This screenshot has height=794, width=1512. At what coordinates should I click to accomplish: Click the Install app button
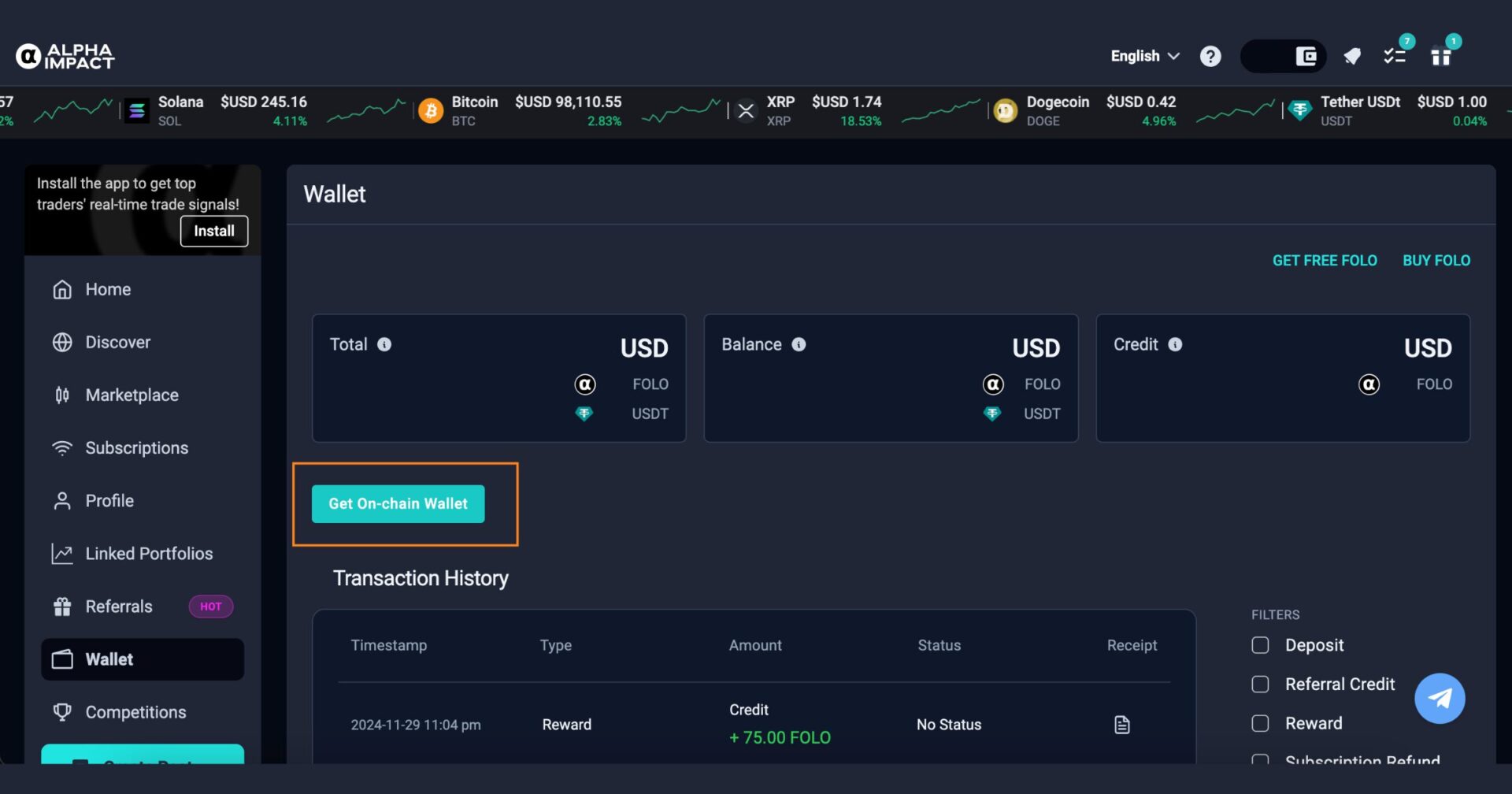[214, 231]
